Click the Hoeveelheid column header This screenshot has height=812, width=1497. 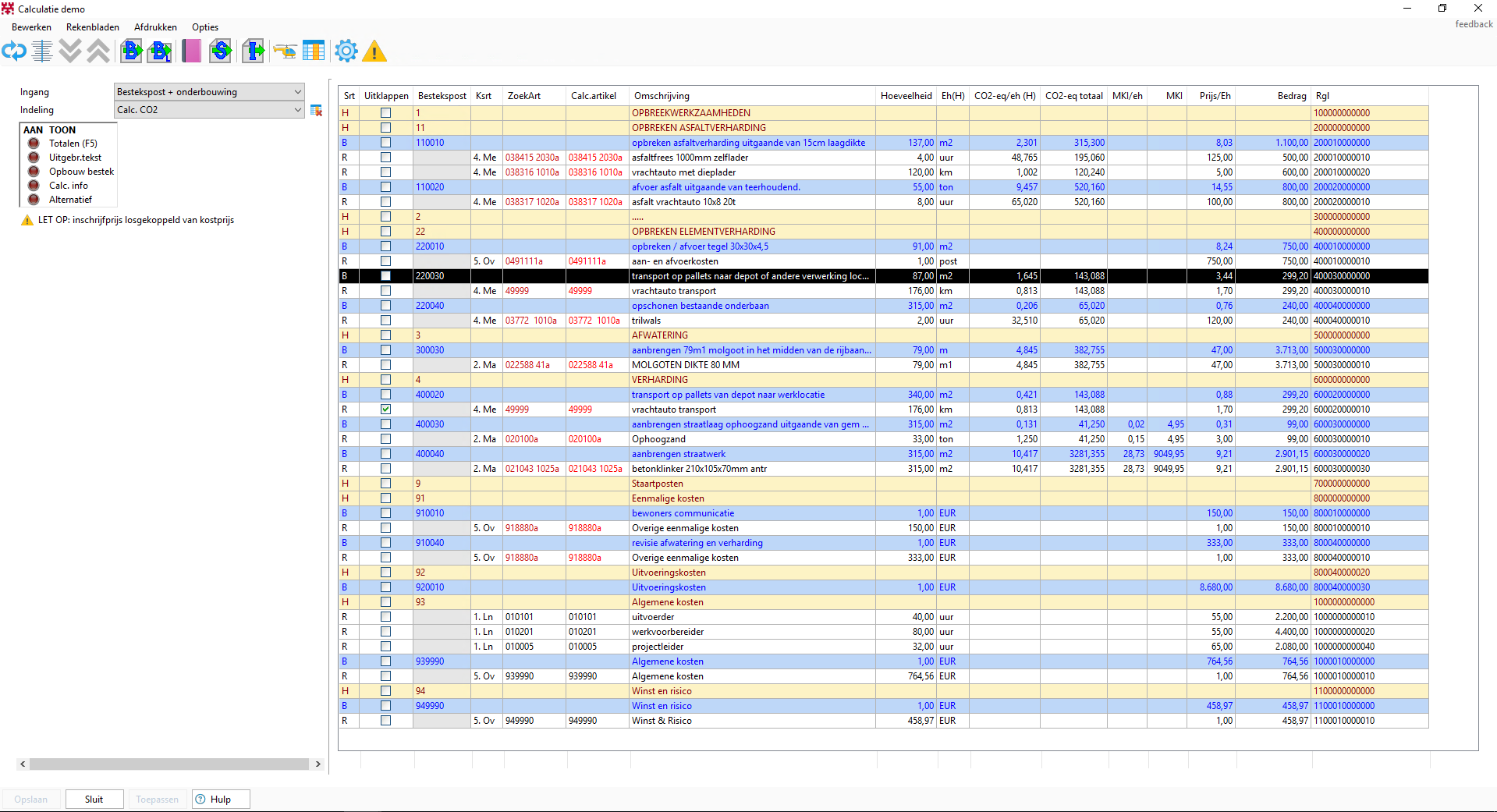click(906, 96)
